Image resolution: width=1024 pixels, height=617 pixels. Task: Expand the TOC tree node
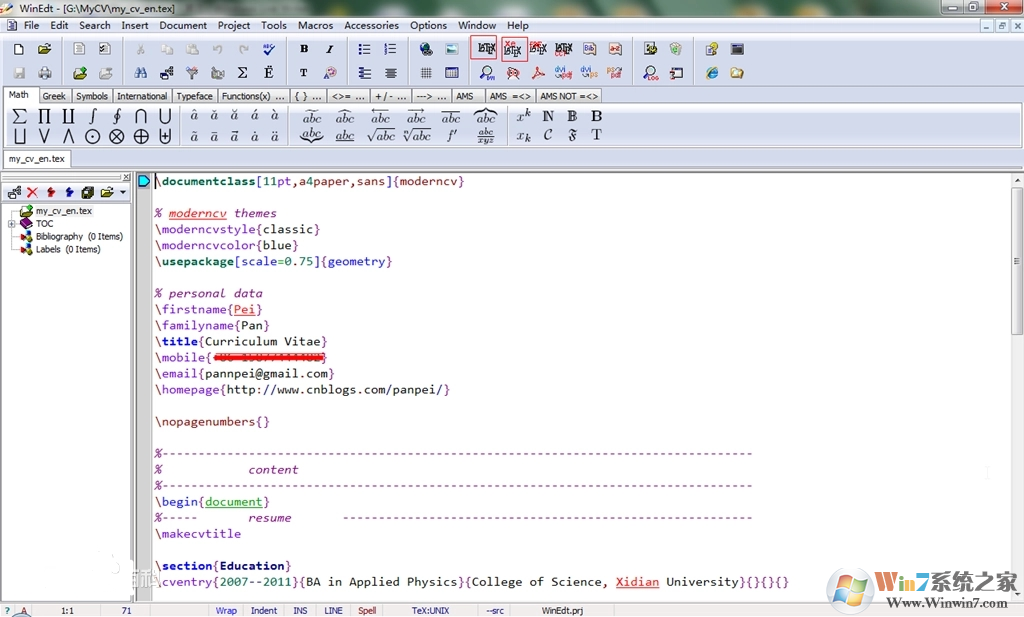[11, 224]
